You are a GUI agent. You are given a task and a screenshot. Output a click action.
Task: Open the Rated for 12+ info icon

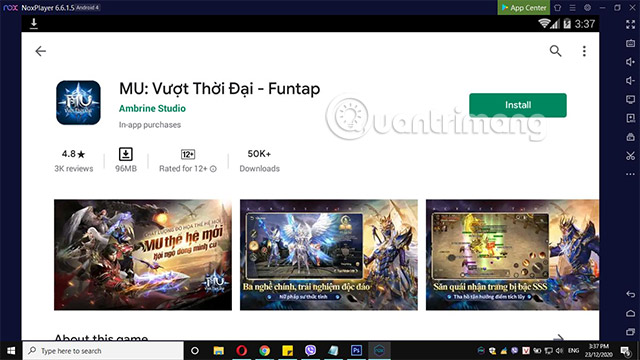tap(213, 169)
